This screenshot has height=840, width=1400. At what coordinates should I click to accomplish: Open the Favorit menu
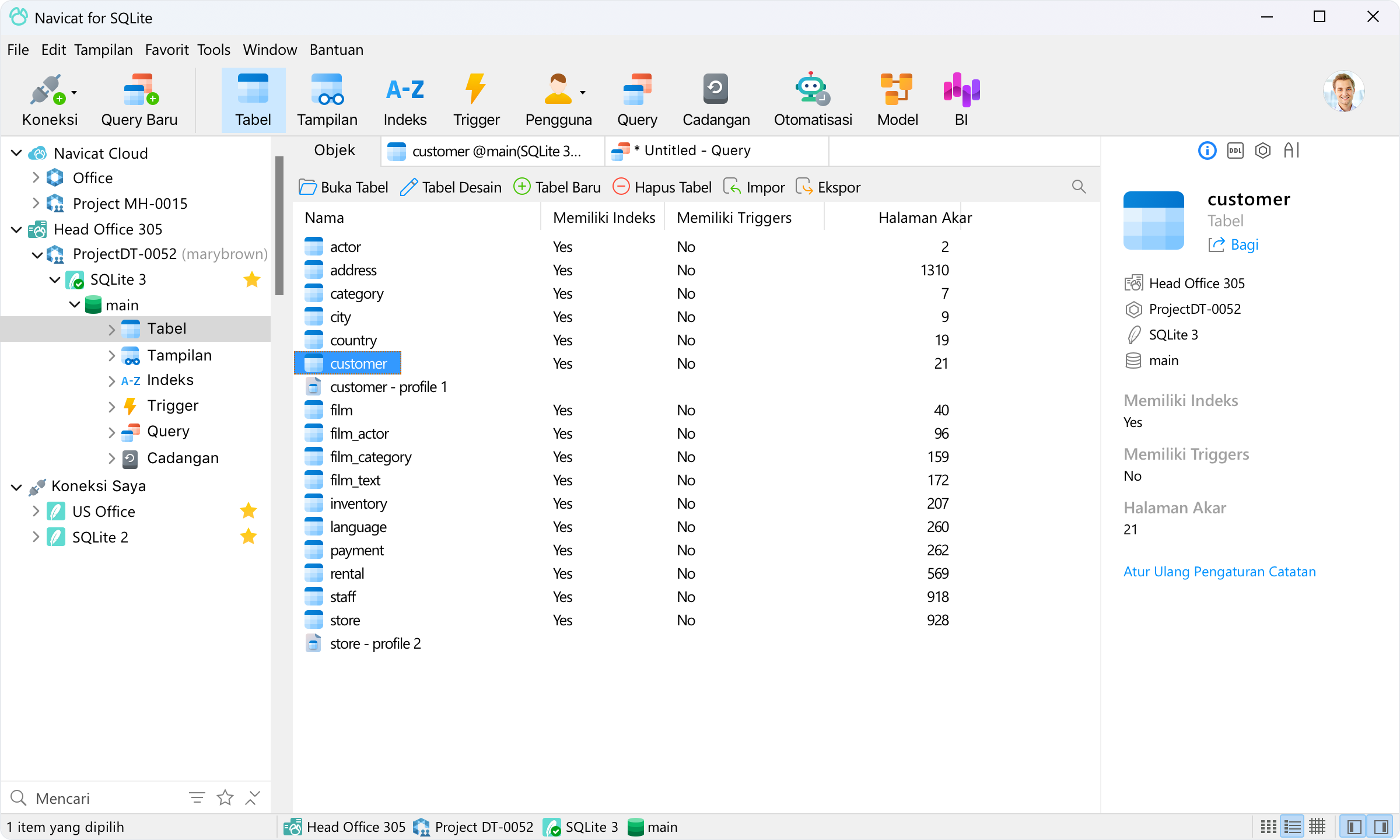point(167,50)
